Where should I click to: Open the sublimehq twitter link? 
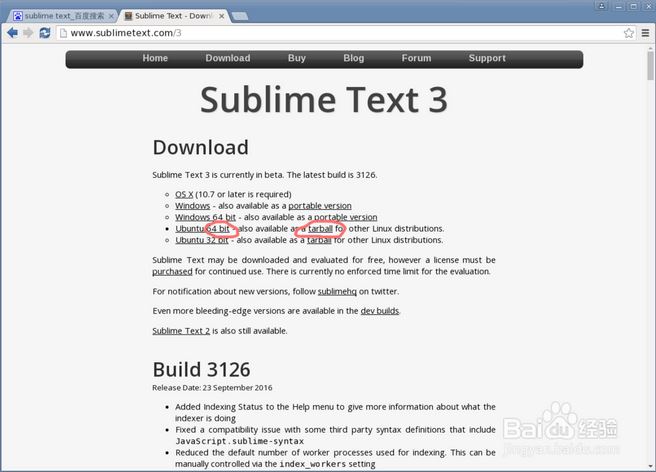337,291
